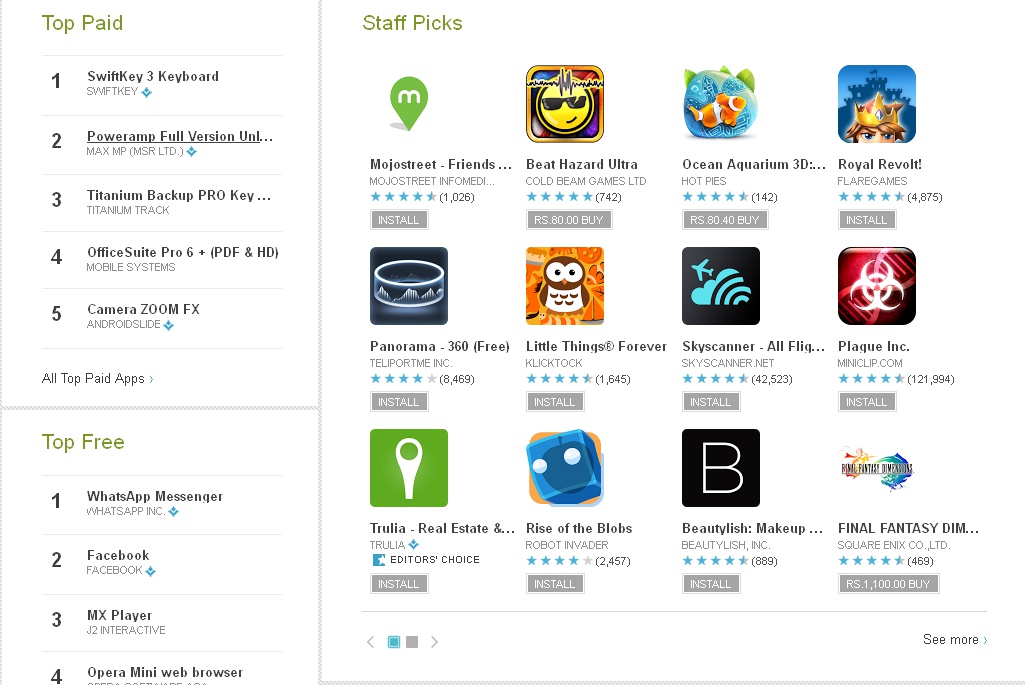Open the Mojostreet app icon

coord(409,103)
